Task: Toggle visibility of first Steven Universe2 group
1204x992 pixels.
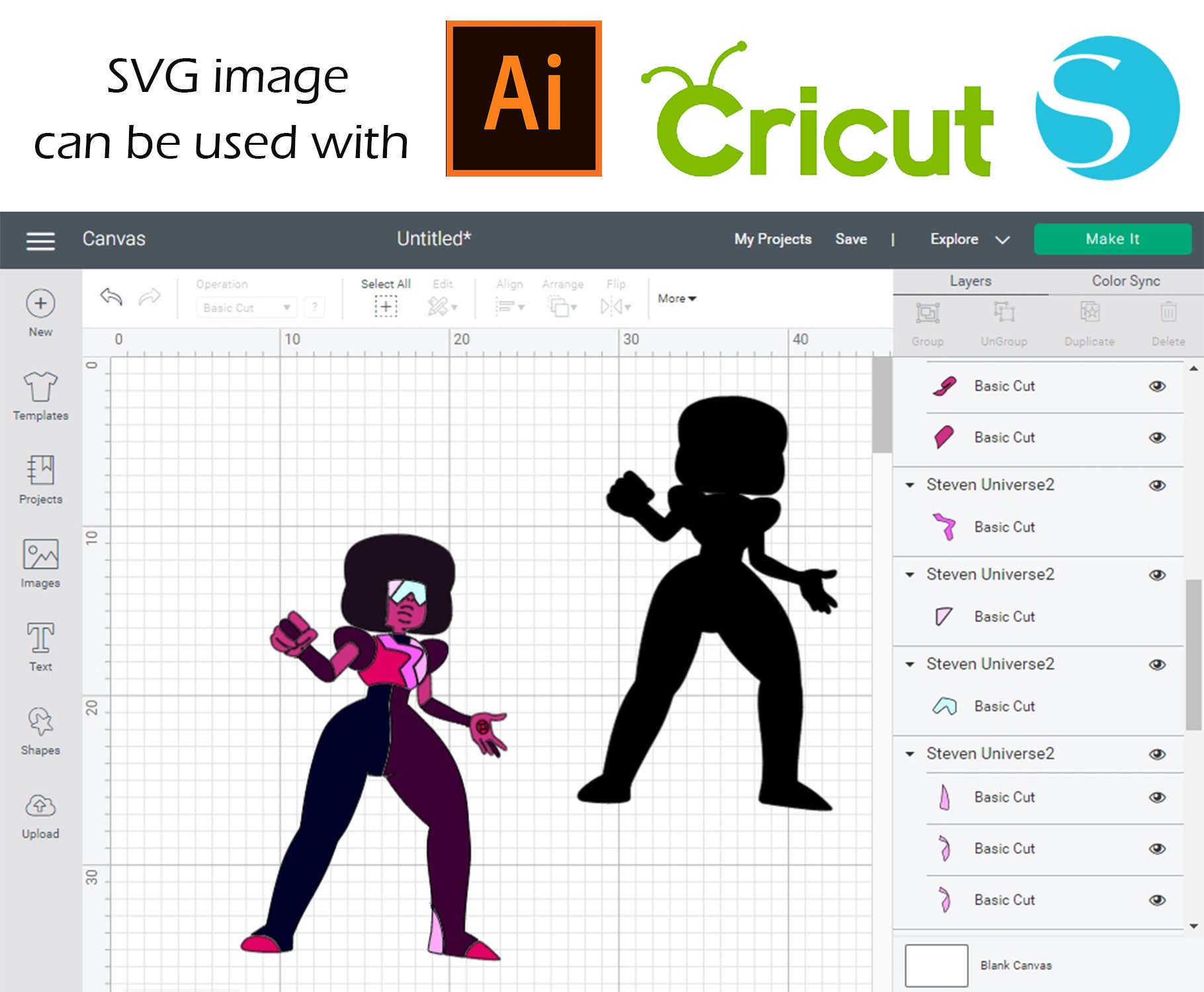Action: tap(1157, 485)
